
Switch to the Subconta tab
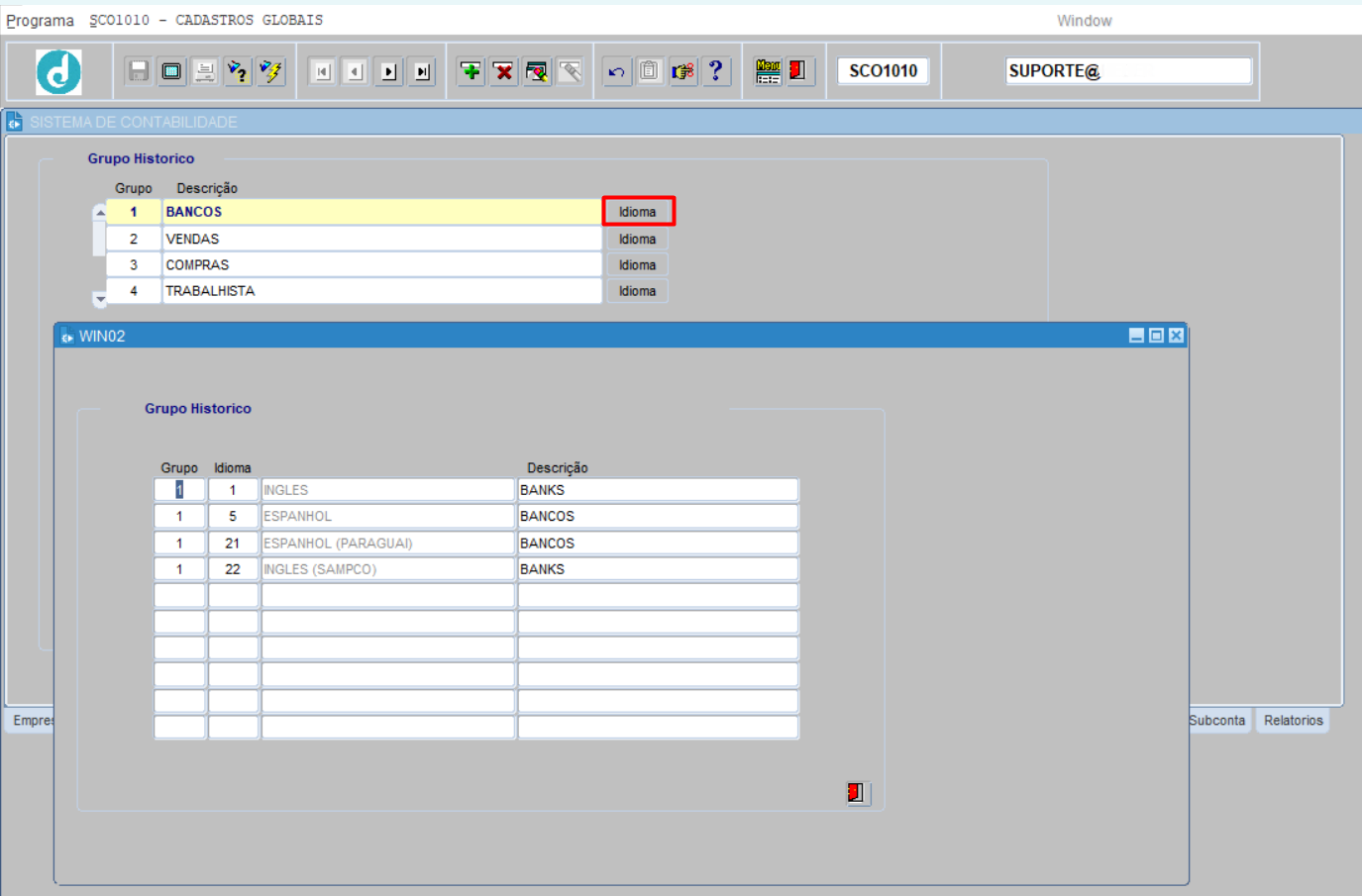pos(1217,721)
